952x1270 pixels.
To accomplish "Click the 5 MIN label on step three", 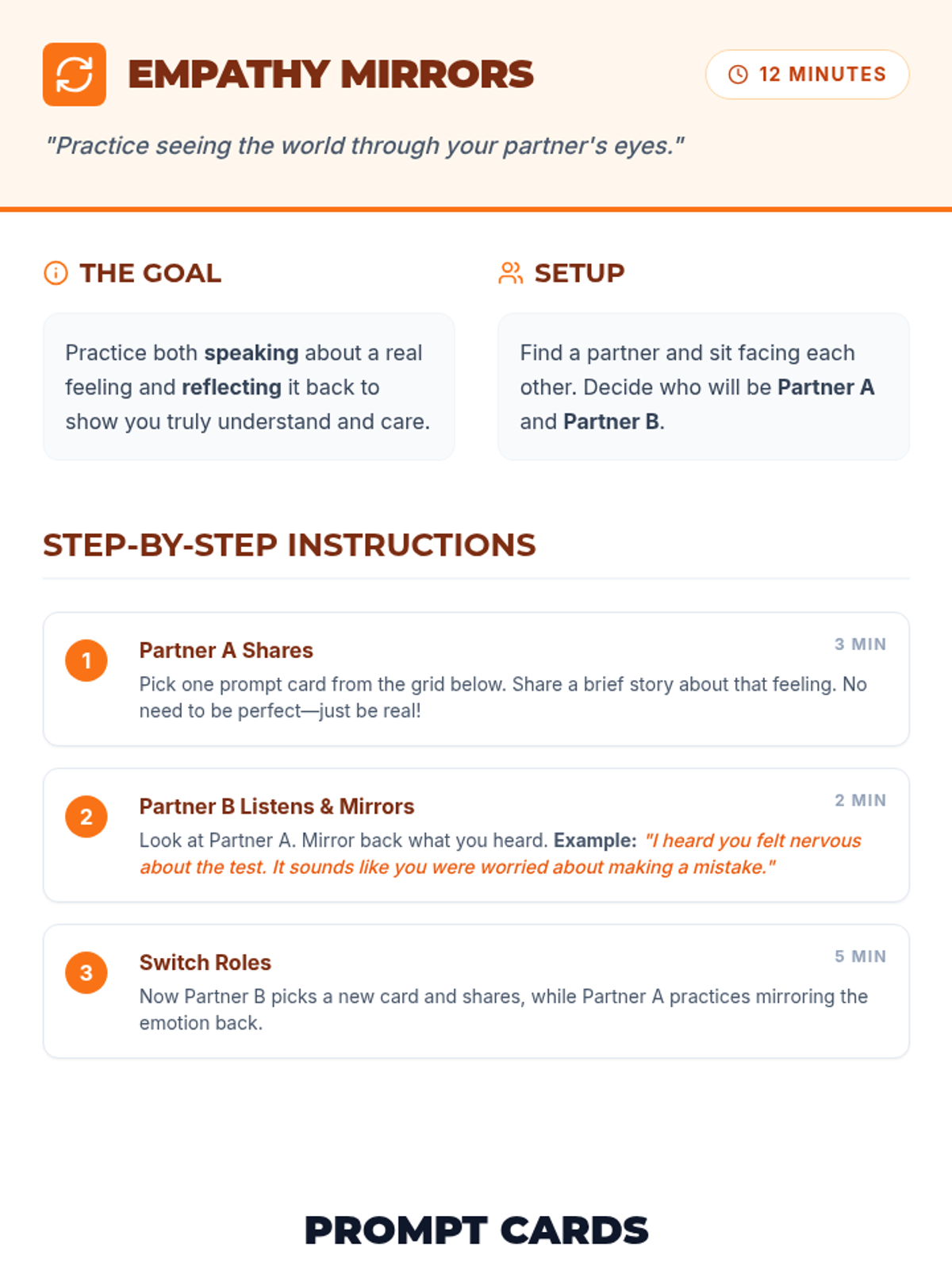I will point(860,957).
